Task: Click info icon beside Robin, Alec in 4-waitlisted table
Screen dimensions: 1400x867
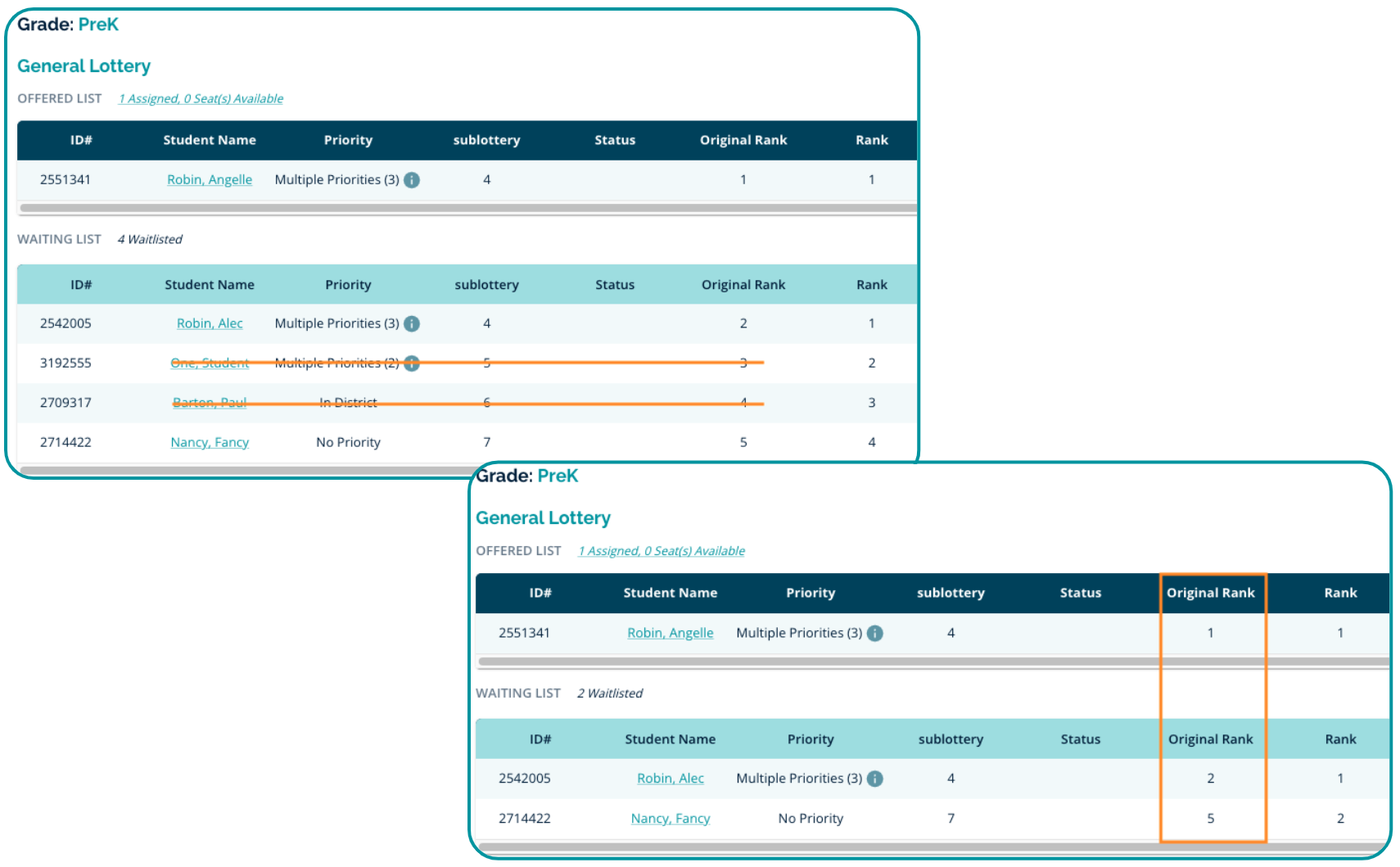Action: [x=412, y=323]
